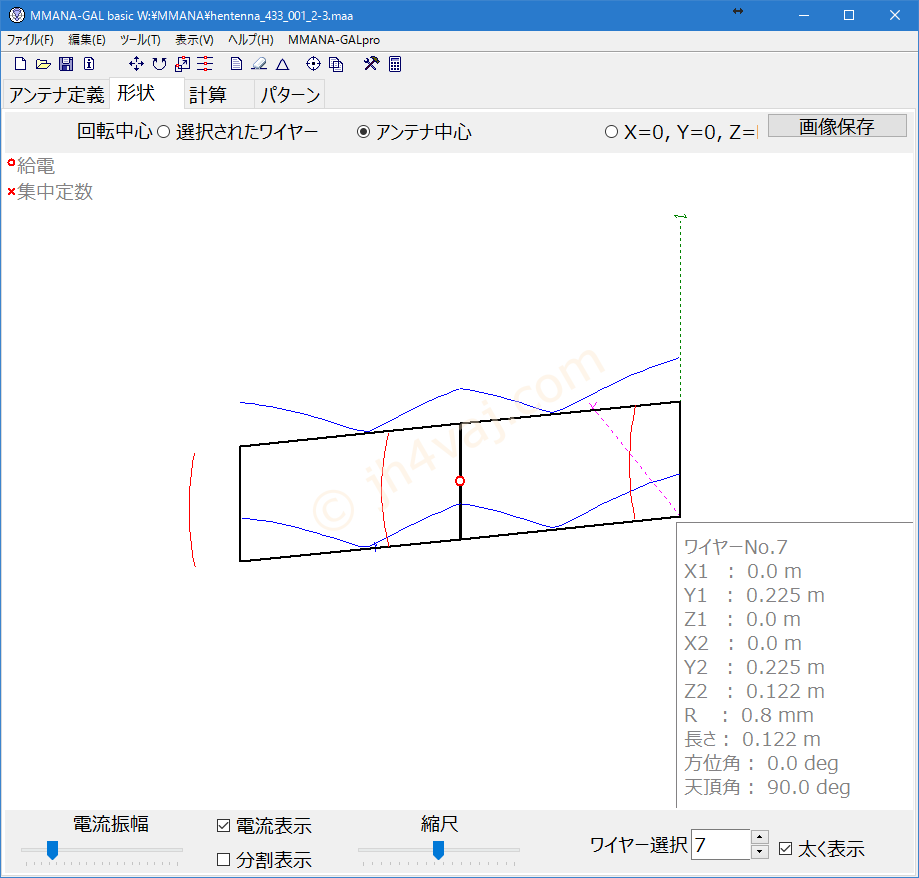Image resolution: width=919 pixels, height=878 pixels.
Task: Click the 縮尺 slider handle
Action: [x=438, y=850]
